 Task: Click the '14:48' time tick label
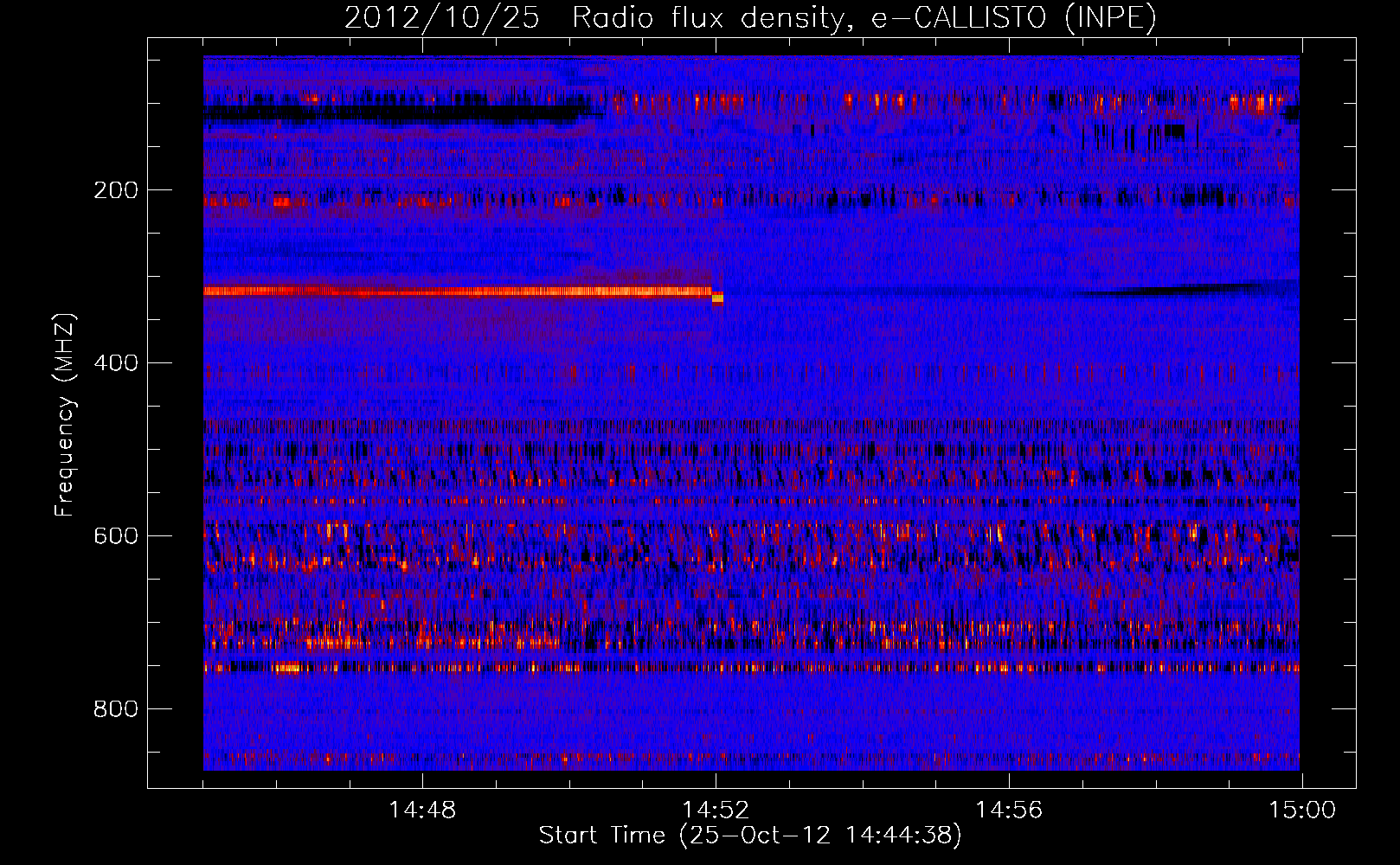point(422,811)
